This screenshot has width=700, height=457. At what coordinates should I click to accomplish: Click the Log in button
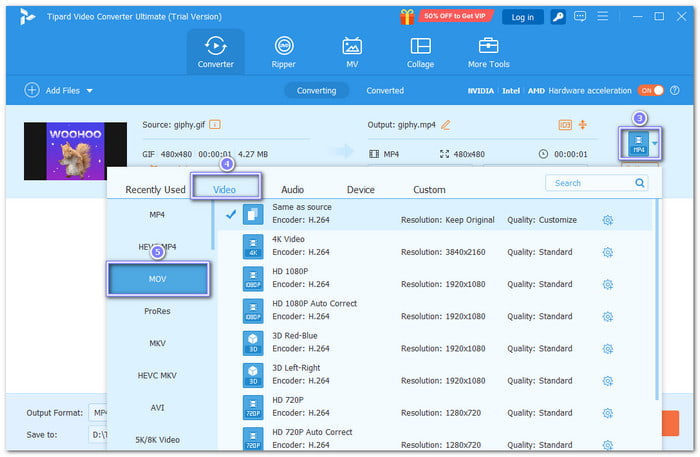click(523, 17)
